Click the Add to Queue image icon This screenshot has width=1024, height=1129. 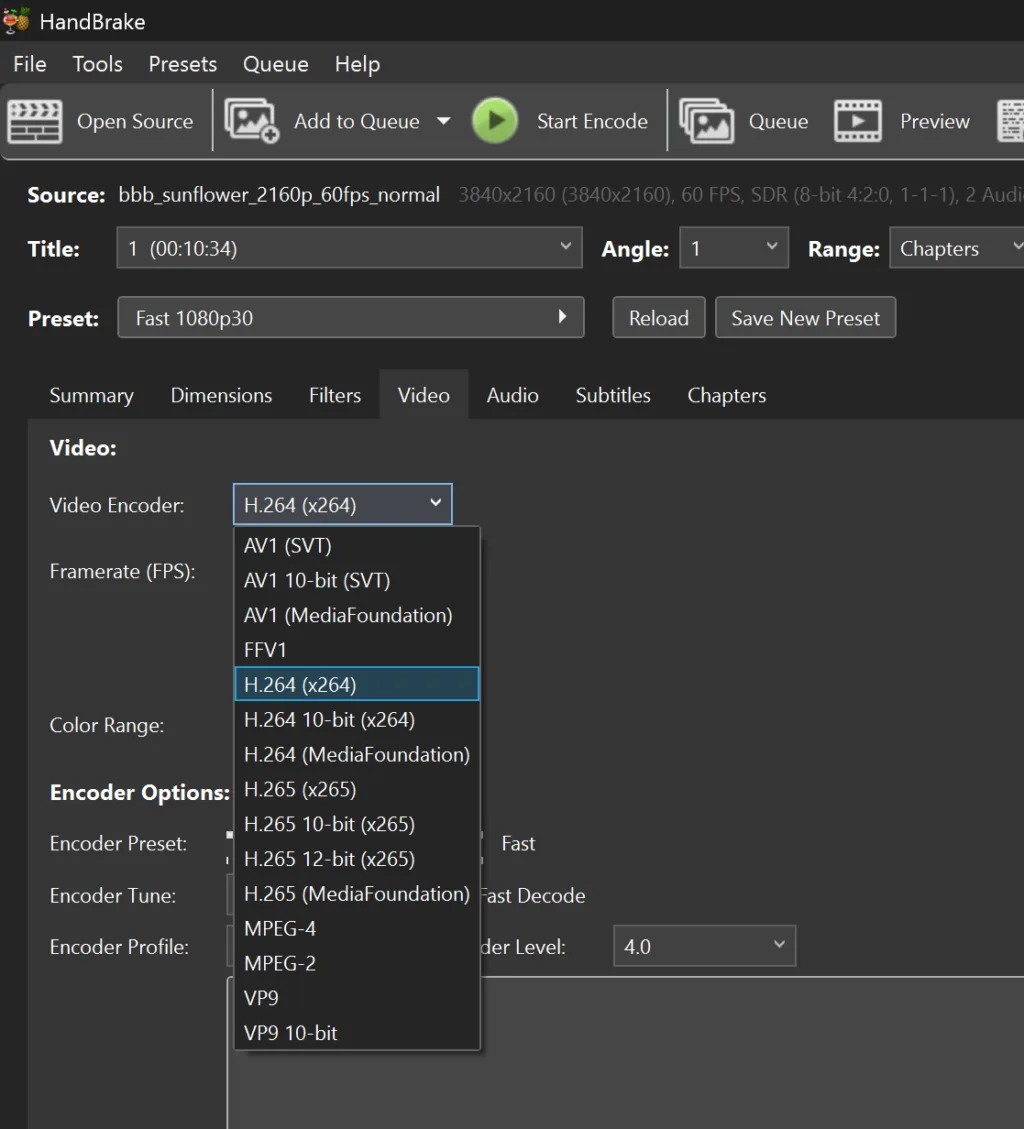point(251,121)
